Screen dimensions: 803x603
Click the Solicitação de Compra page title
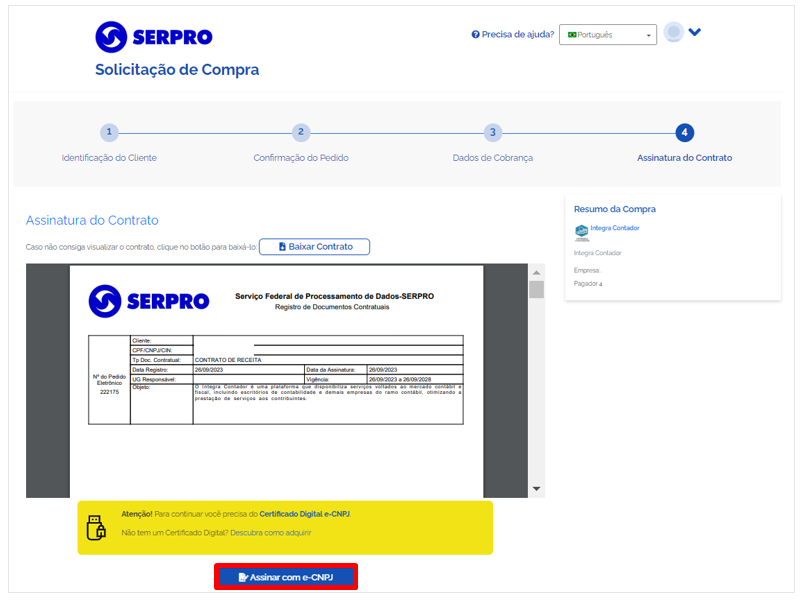(177, 70)
